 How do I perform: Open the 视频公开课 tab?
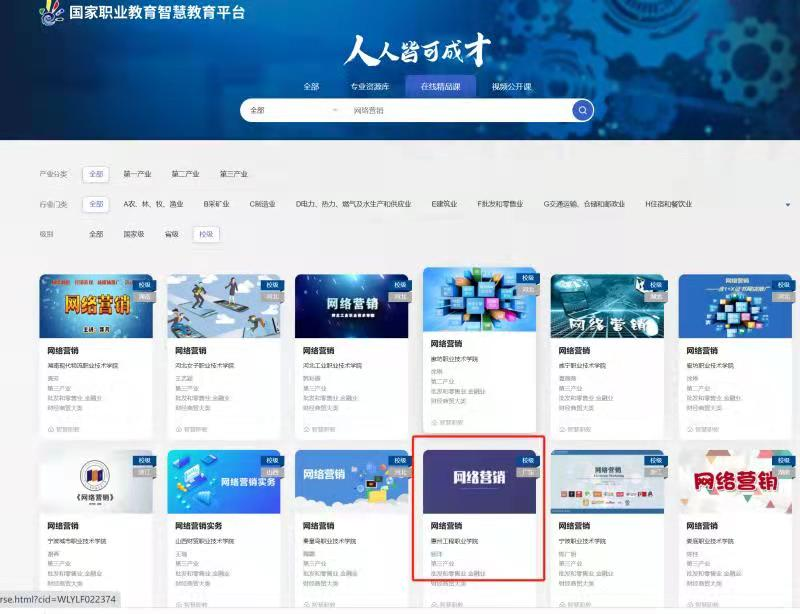click(511, 87)
